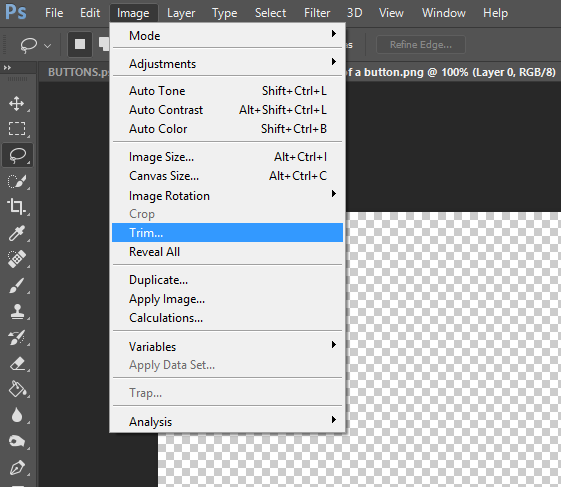Select the Crop tool
The width and height of the screenshot is (561, 487).
point(16,207)
